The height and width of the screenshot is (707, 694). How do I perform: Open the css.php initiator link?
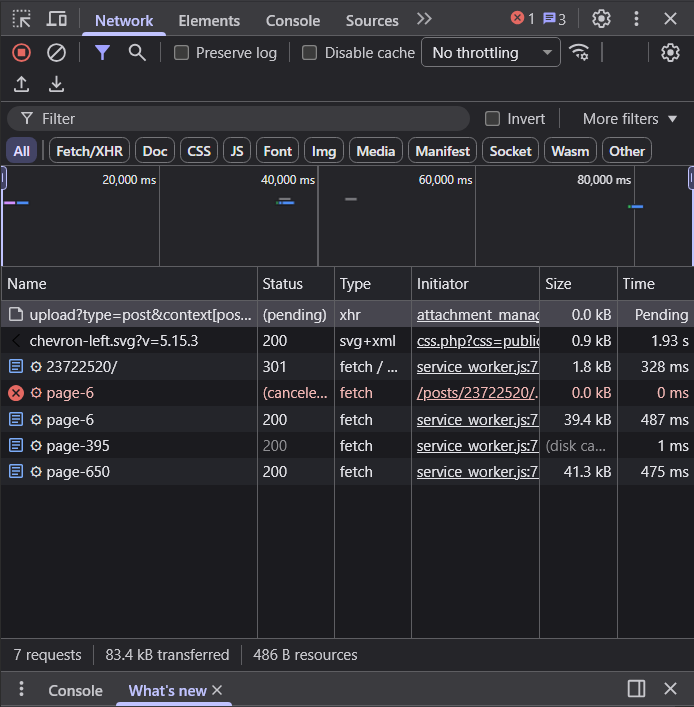(478, 341)
